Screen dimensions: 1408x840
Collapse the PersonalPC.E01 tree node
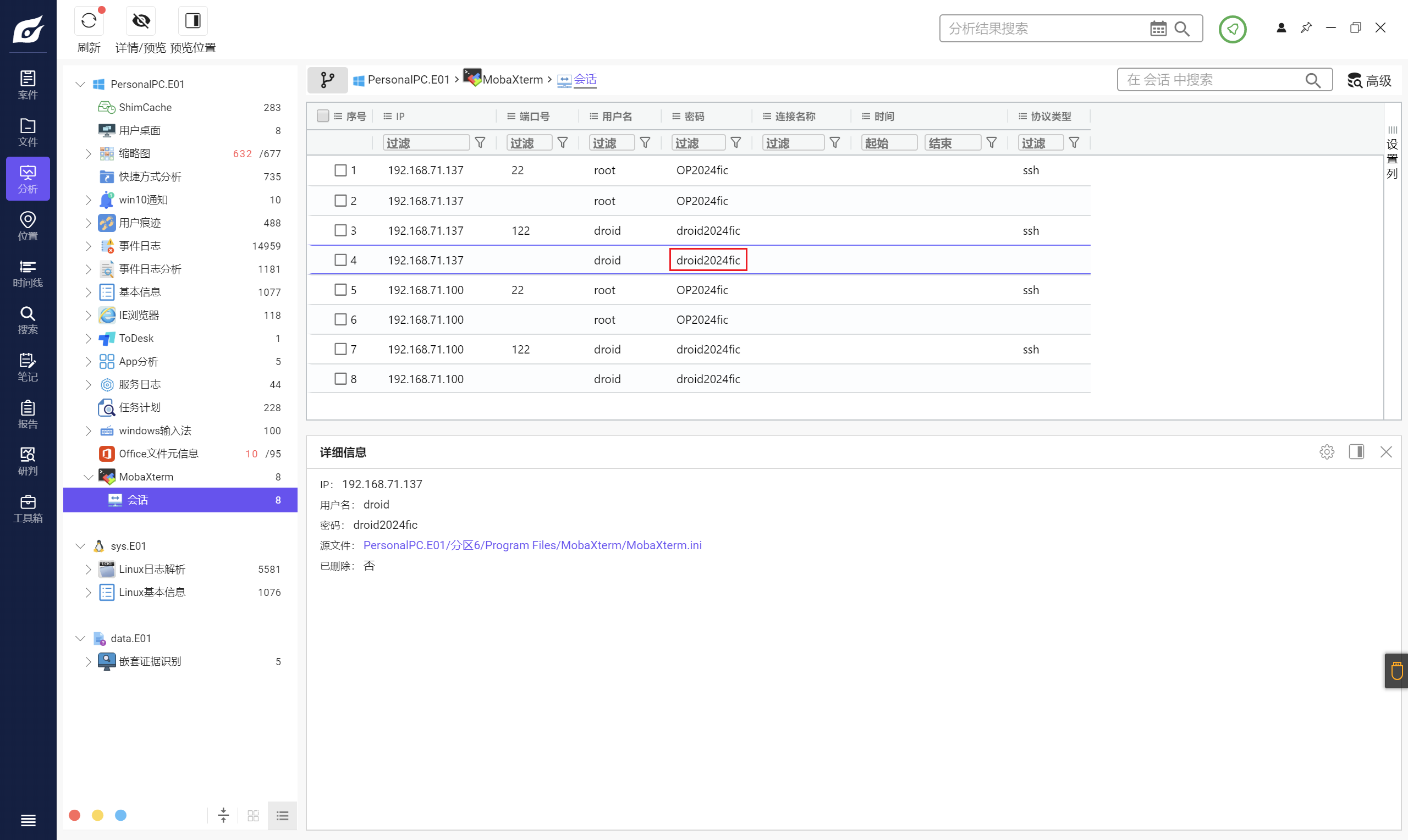click(x=80, y=84)
